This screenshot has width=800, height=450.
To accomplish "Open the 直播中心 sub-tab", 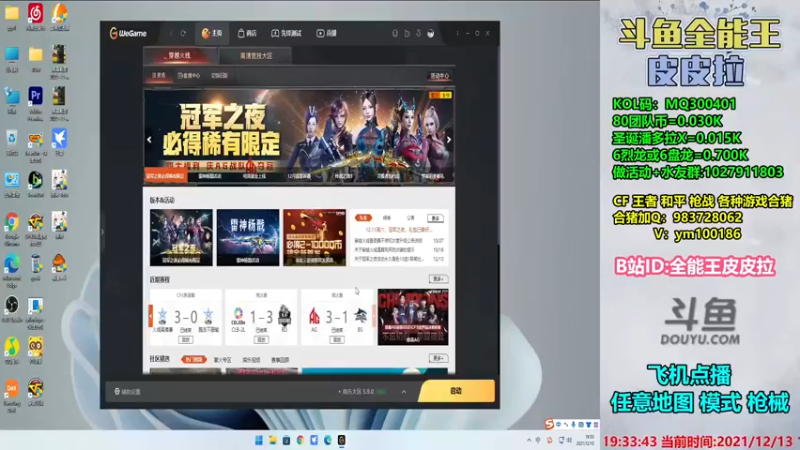I will point(189,76).
